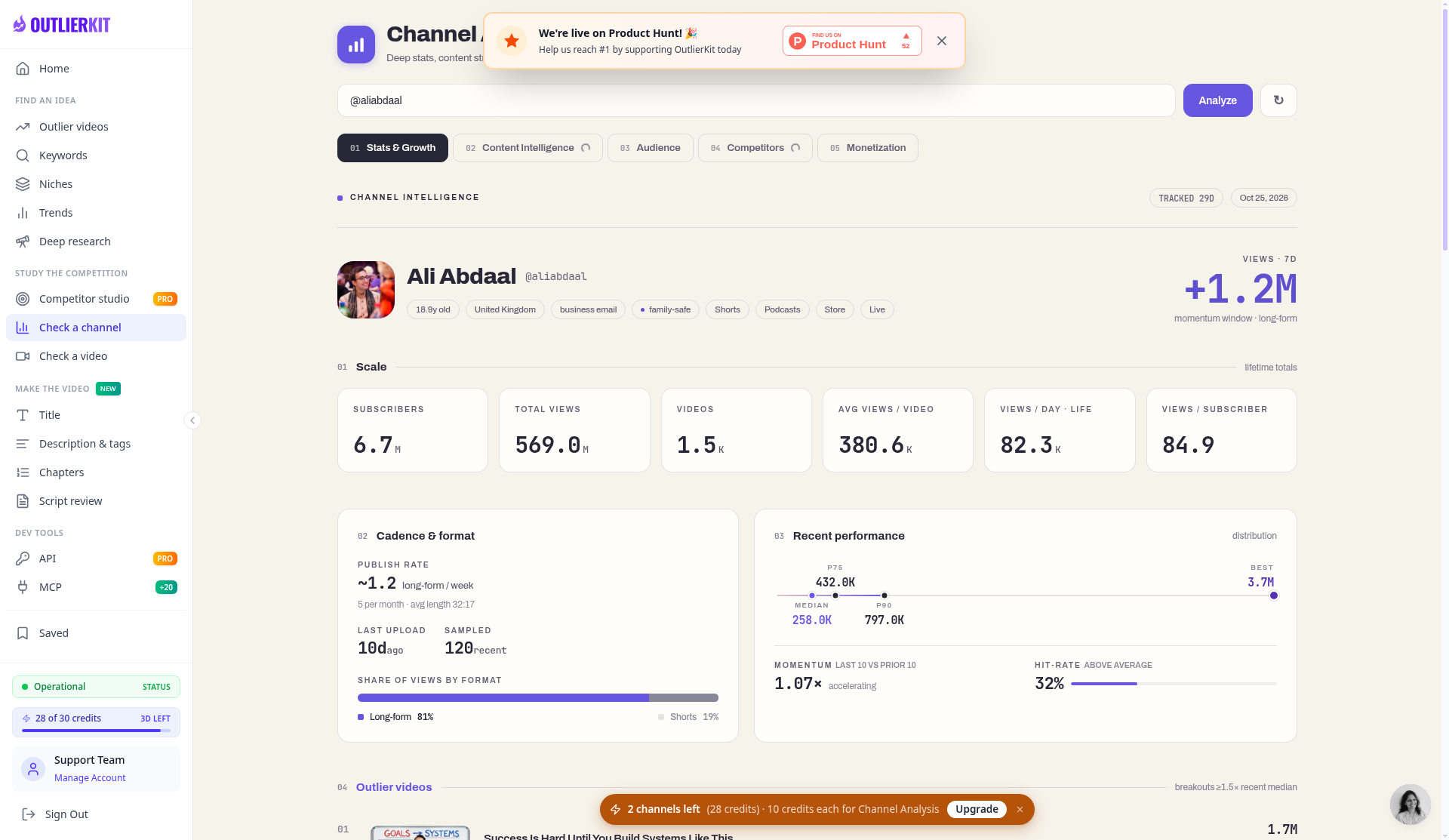Close the Product Hunt banner
The width and height of the screenshot is (1449, 840).
tap(942, 41)
